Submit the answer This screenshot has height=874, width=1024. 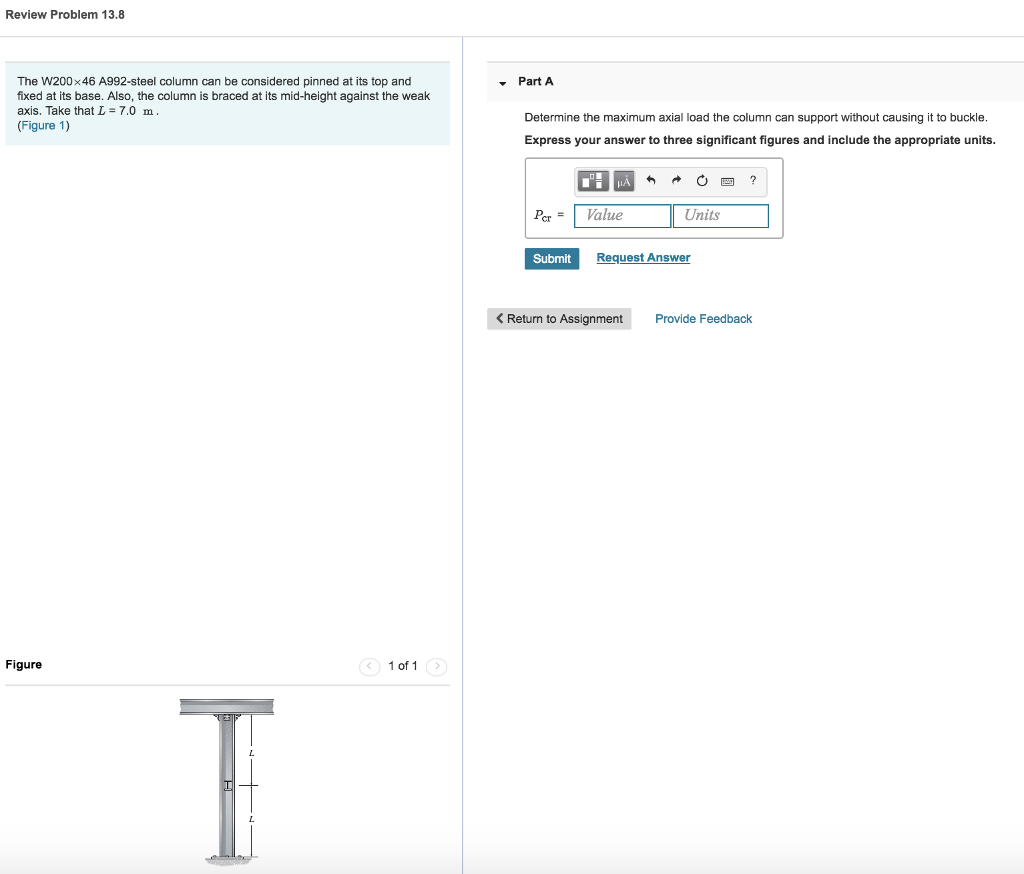(551, 258)
